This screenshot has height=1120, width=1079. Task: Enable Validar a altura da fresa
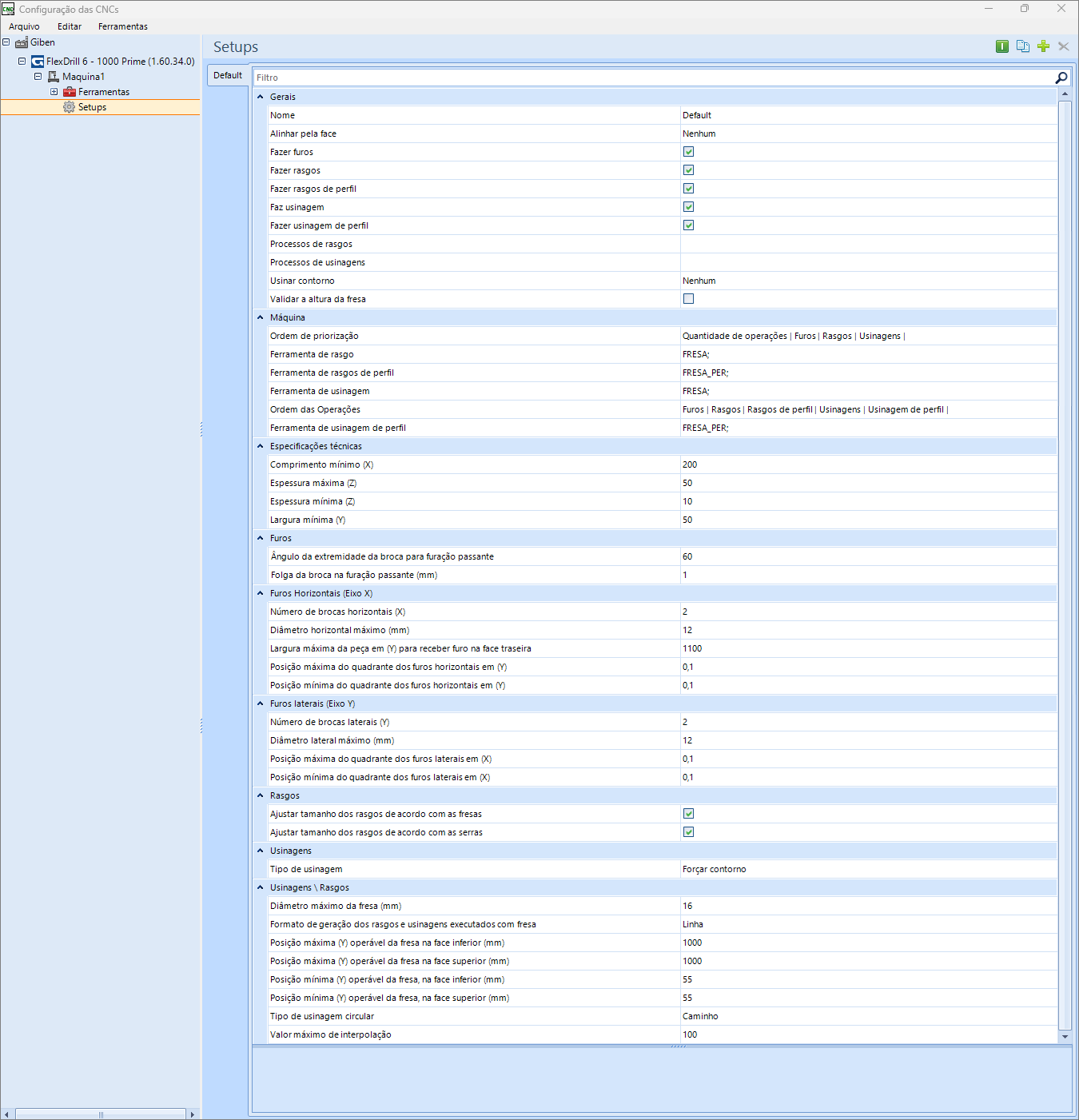click(x=688, y=299)
